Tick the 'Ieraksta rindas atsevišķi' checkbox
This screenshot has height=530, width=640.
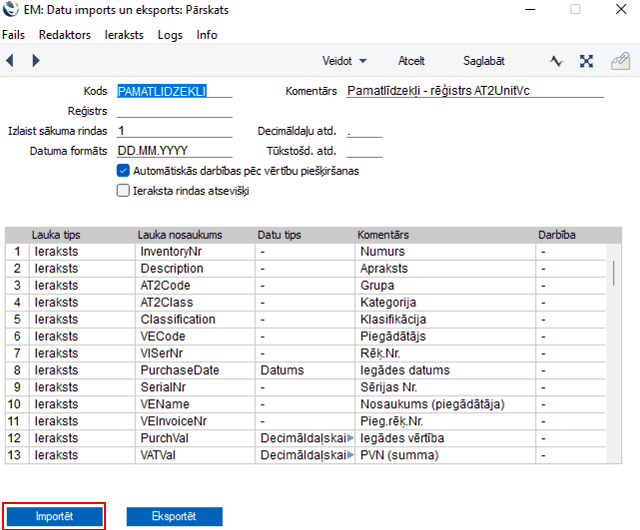point(124,190)
